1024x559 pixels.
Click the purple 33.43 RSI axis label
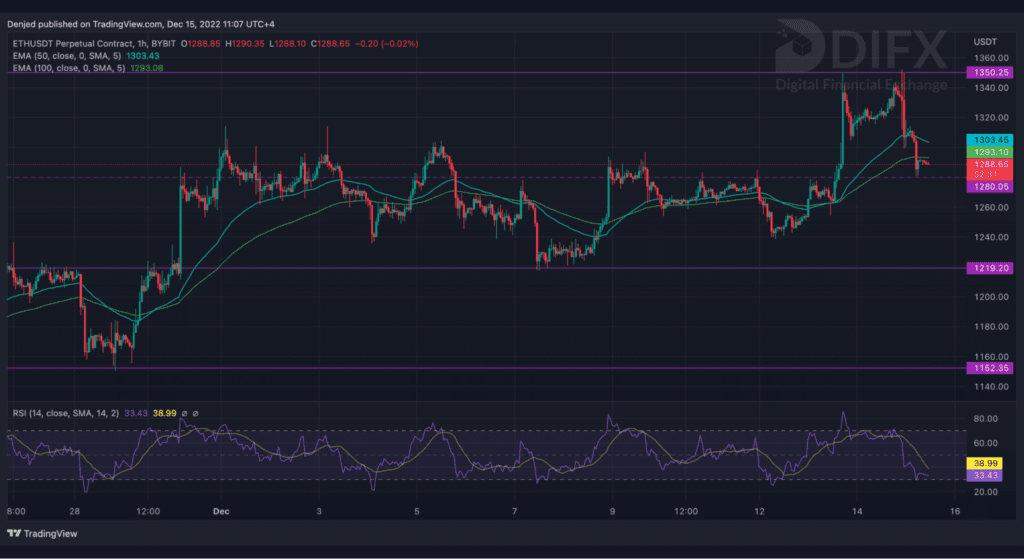pos(988,477)
